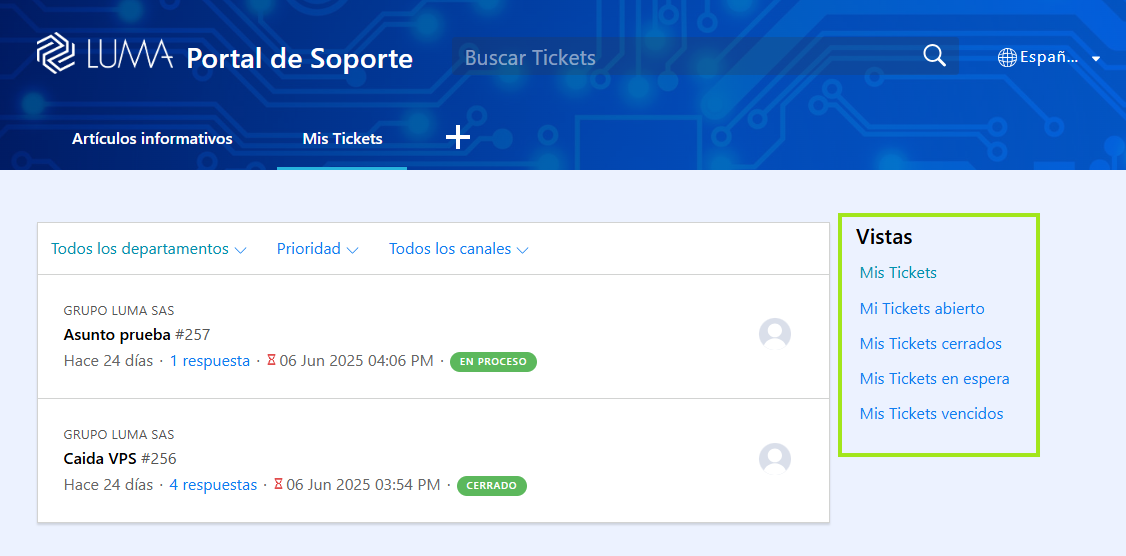1126x556 pixels.
Task: Expand the Todos los departamentos filter
Action: (148, 249)
